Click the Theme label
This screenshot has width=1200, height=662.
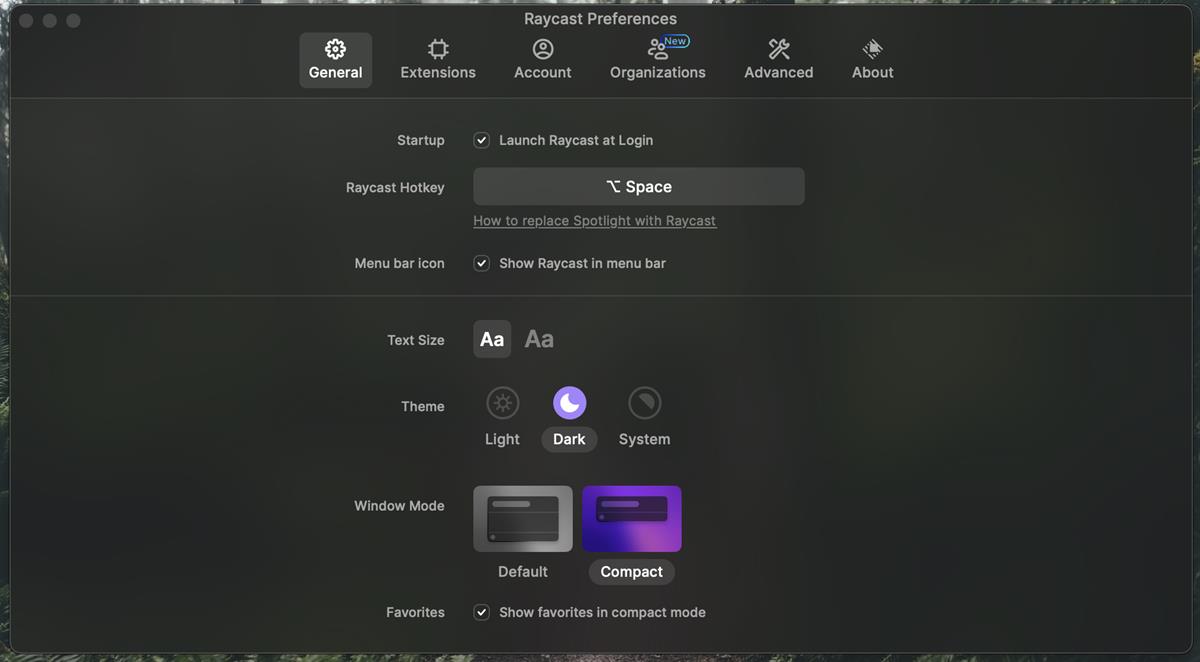pos(422,406)
